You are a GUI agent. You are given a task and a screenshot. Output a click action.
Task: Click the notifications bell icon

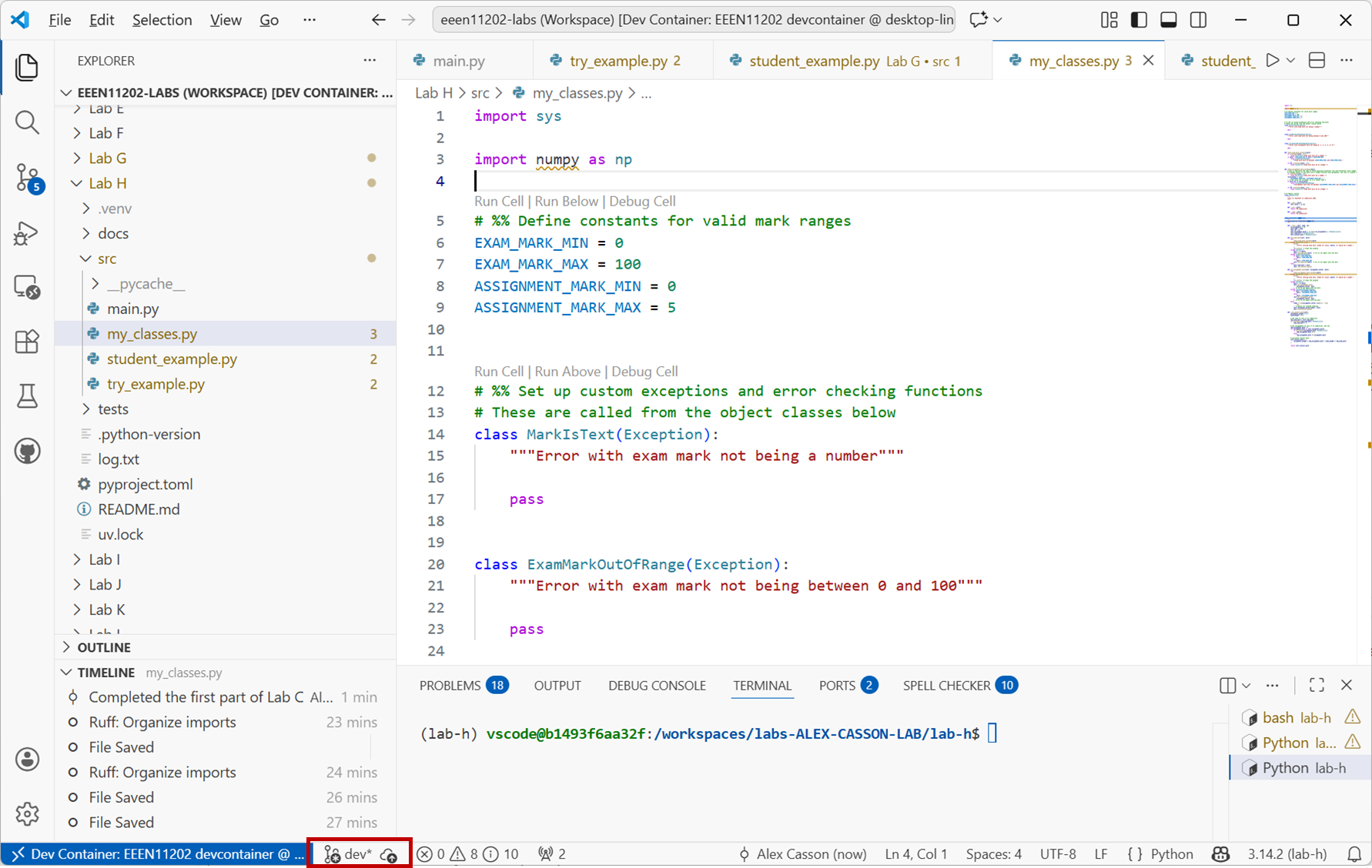click(x=1354, y=854)
